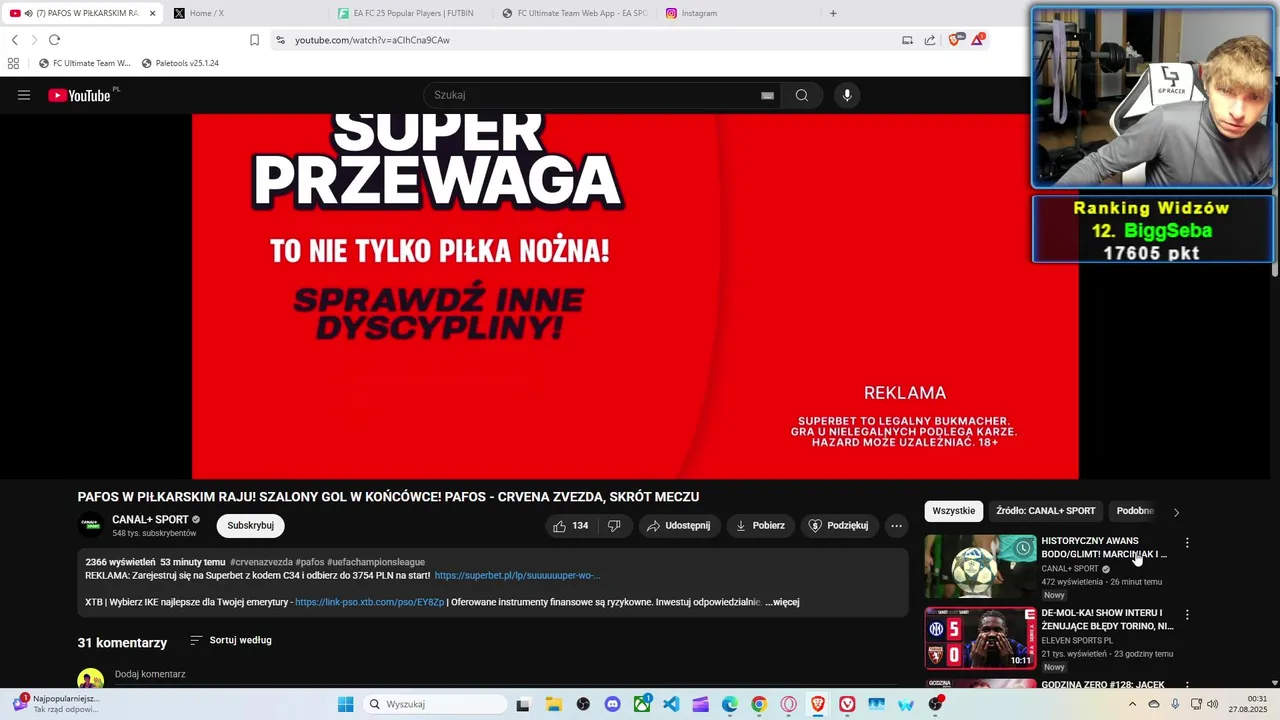Viewport: 1280px width, 720px height.
Task: Subscribe to CANAL+ SPORT with Subskrybuj
Action: coord(250,525)
